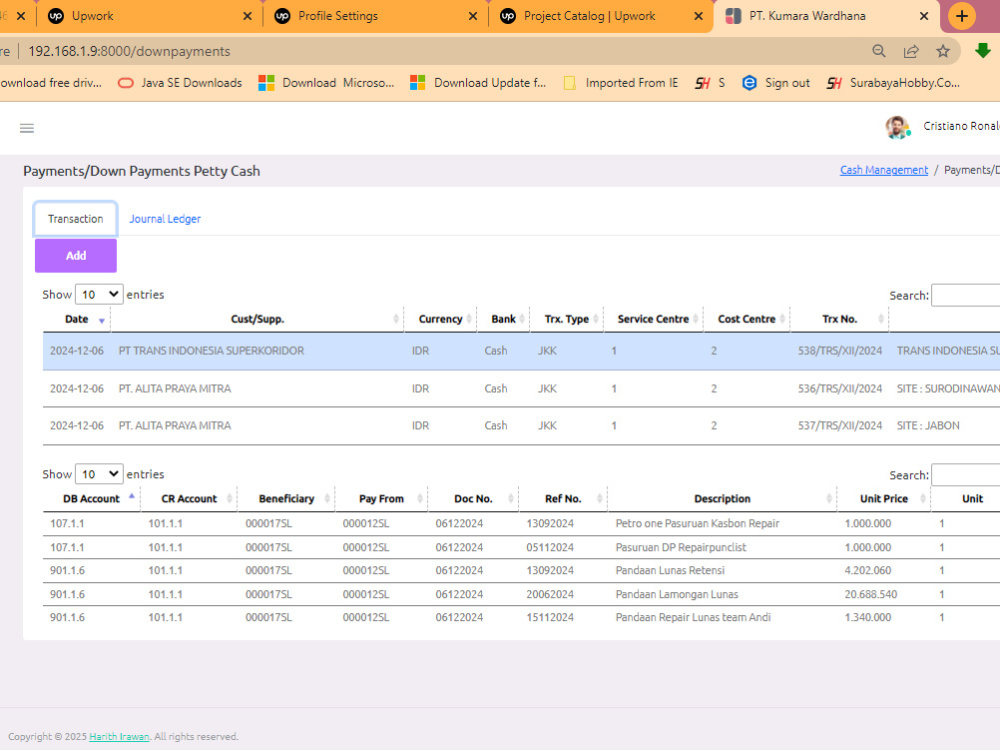The height and width of the screenshot is (750, 1000).
Task: Select transaction 537/TRS/XII/2024
Action: pos(840,425)
